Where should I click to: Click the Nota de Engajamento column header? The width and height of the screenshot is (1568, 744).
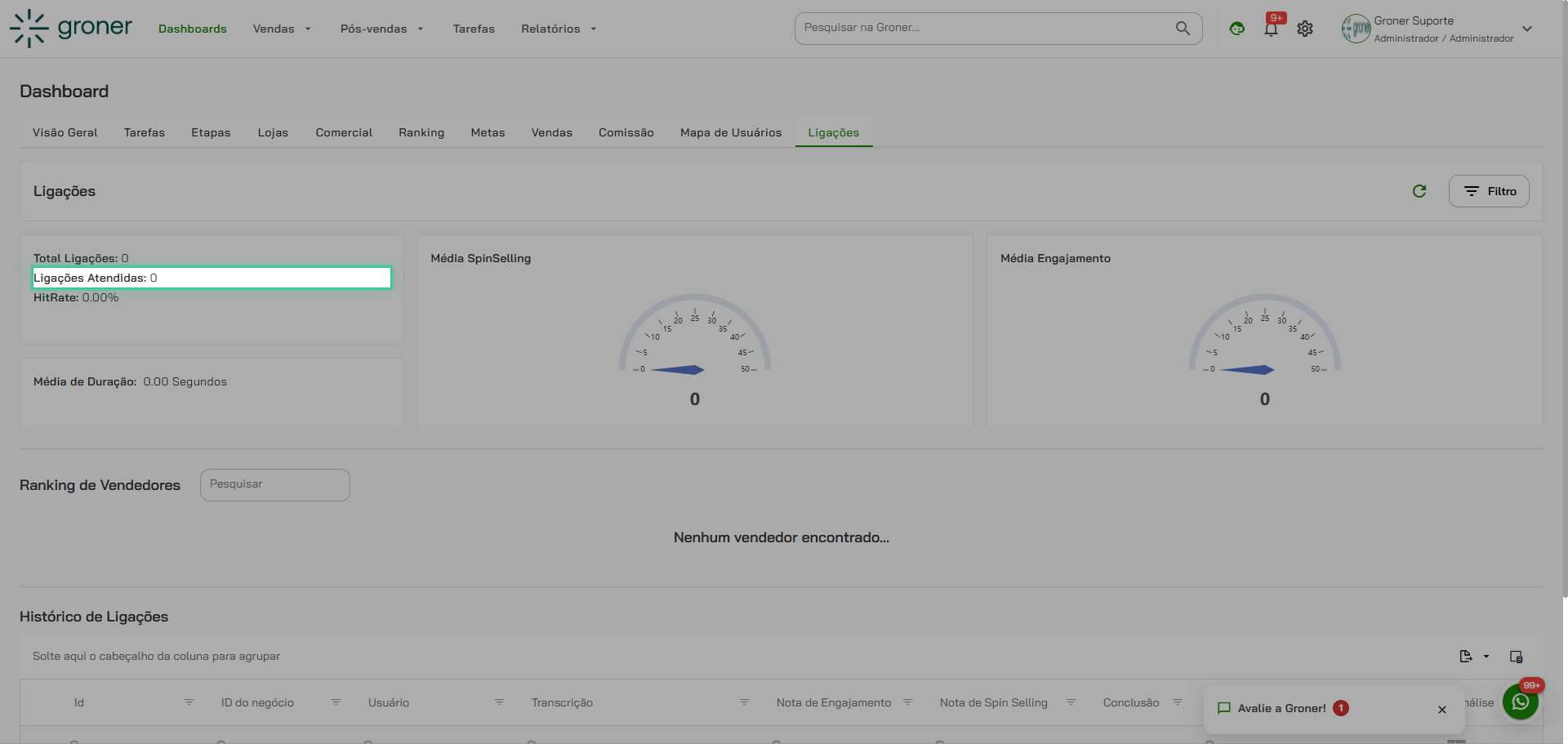coord(834,702)
